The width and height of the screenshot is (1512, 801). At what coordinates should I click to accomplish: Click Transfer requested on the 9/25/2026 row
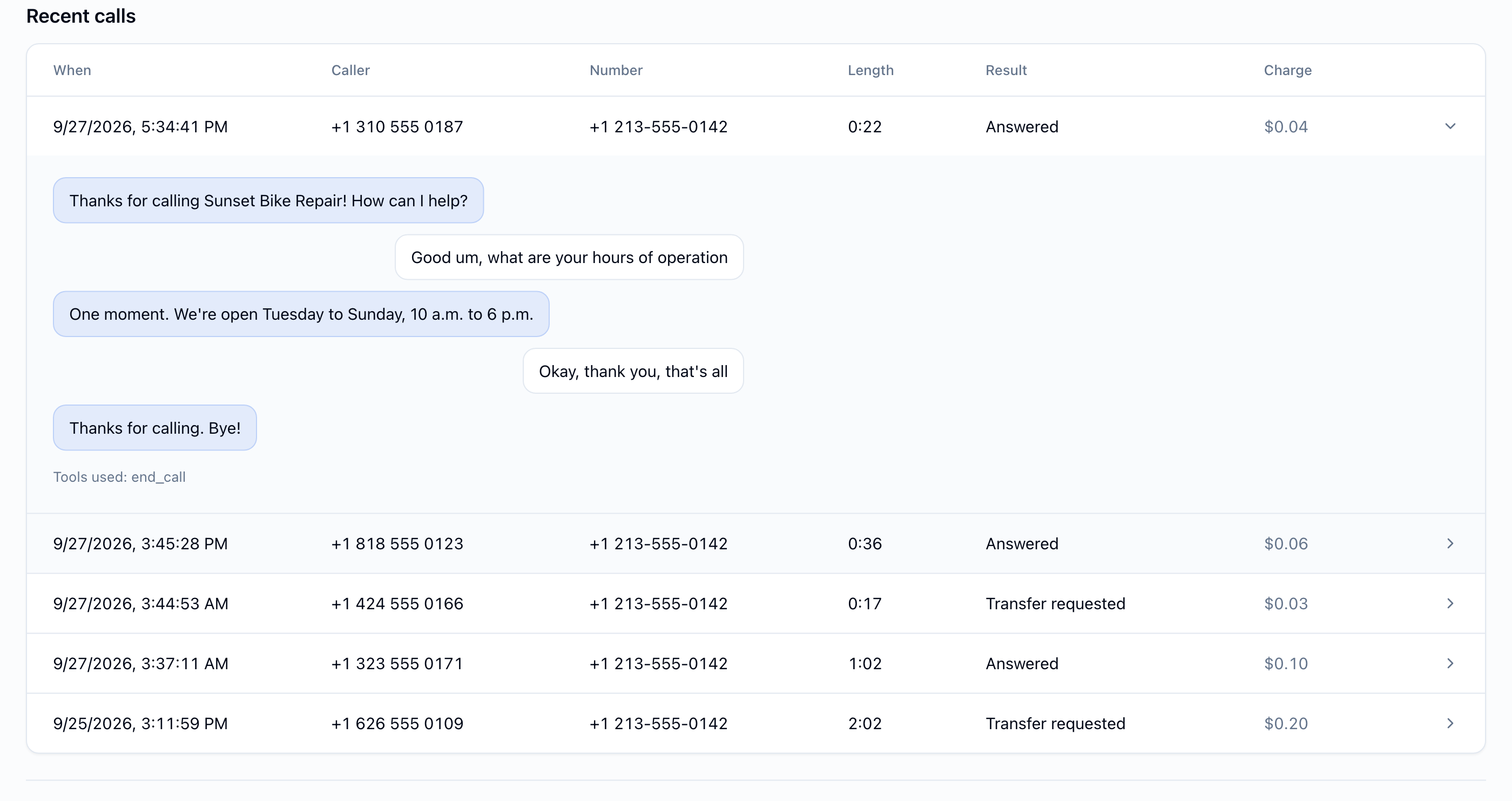click(x=1055, y=723)
